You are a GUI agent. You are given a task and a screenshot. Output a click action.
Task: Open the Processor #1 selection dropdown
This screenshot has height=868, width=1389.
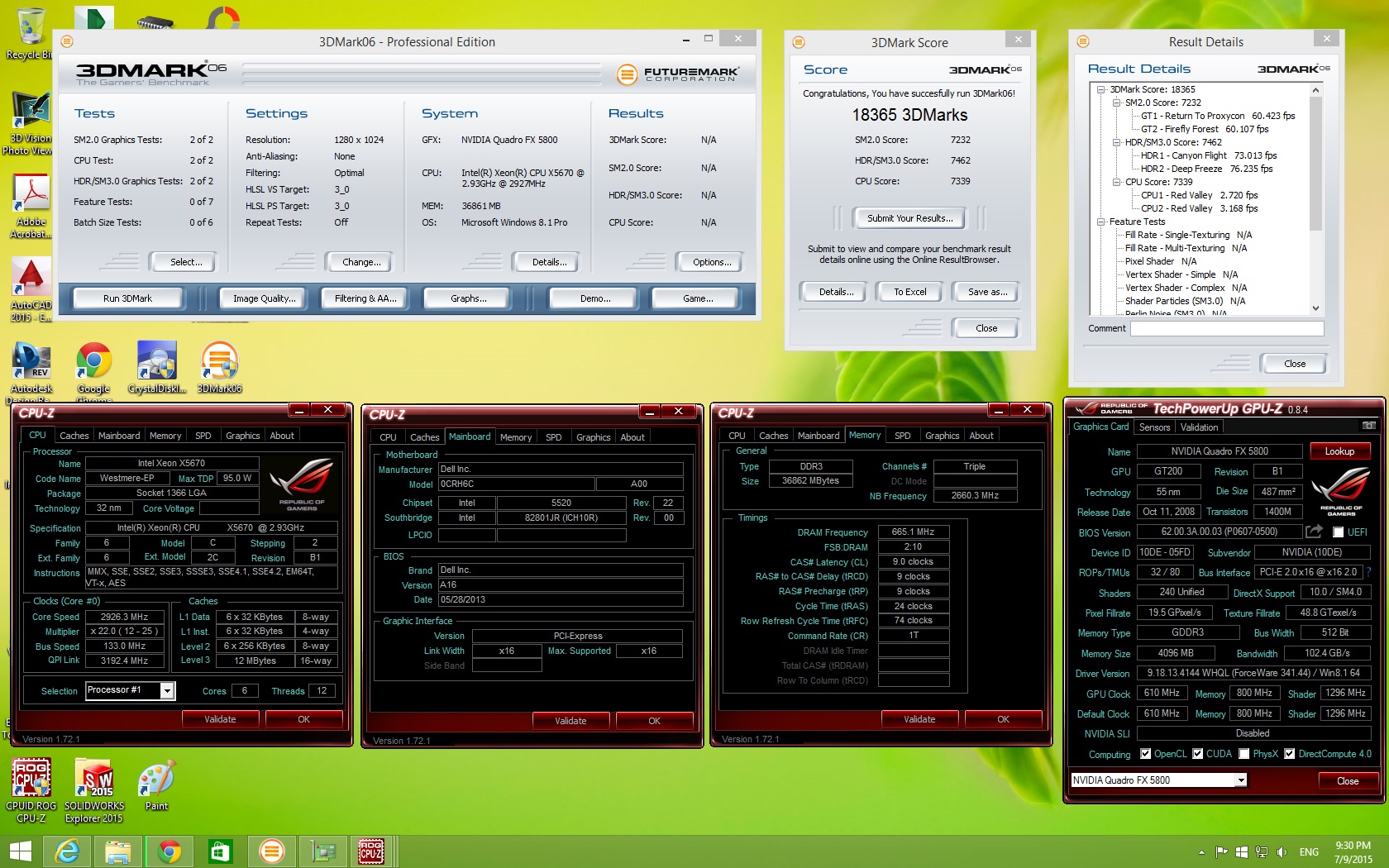coord(167,690)
